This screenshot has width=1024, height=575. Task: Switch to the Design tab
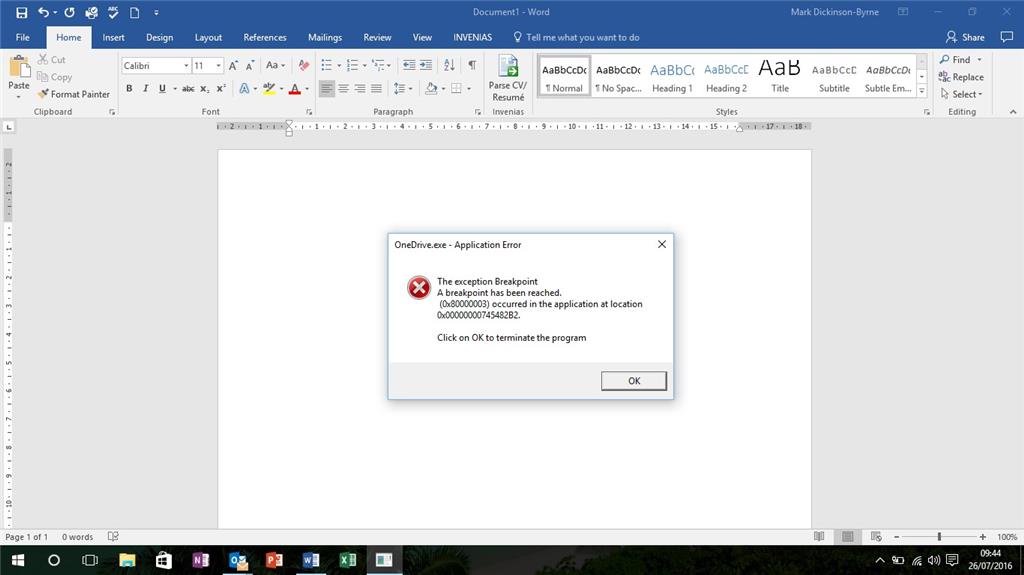[x=159, y=37]
